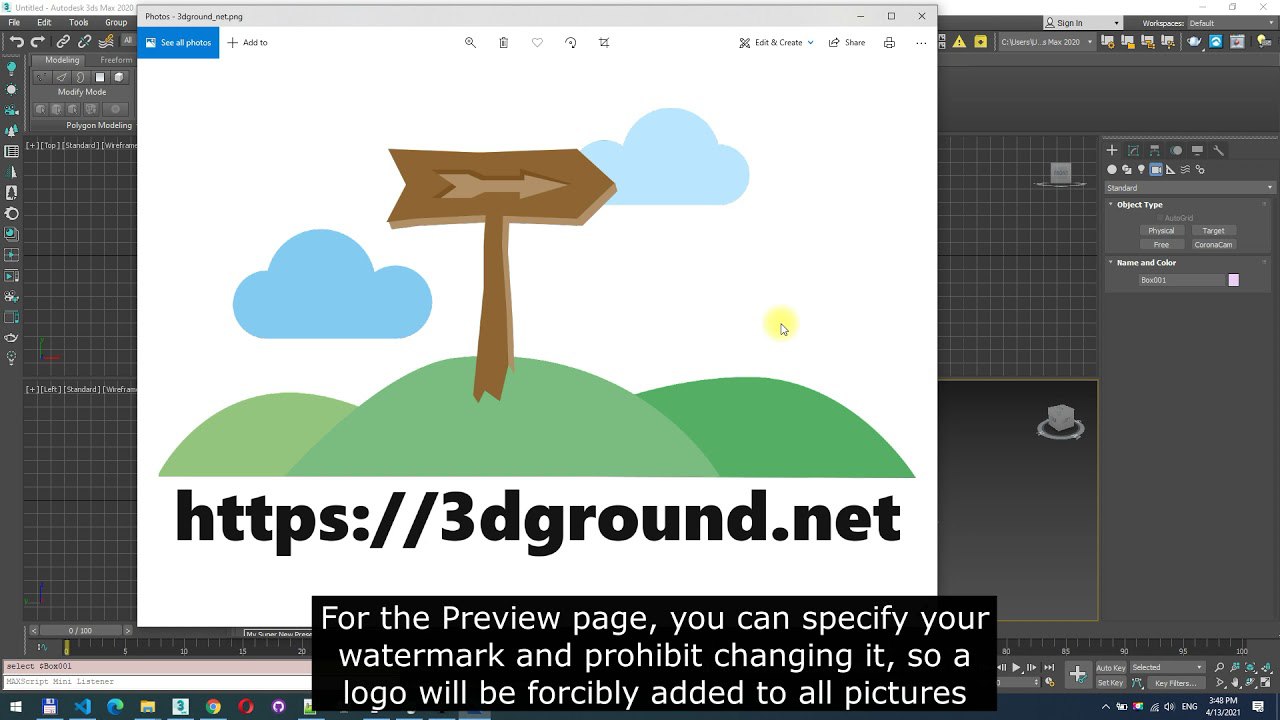Rotate the photo with the rotate icon
This screenshot has width=1280, height=720.
pos(570,43)
